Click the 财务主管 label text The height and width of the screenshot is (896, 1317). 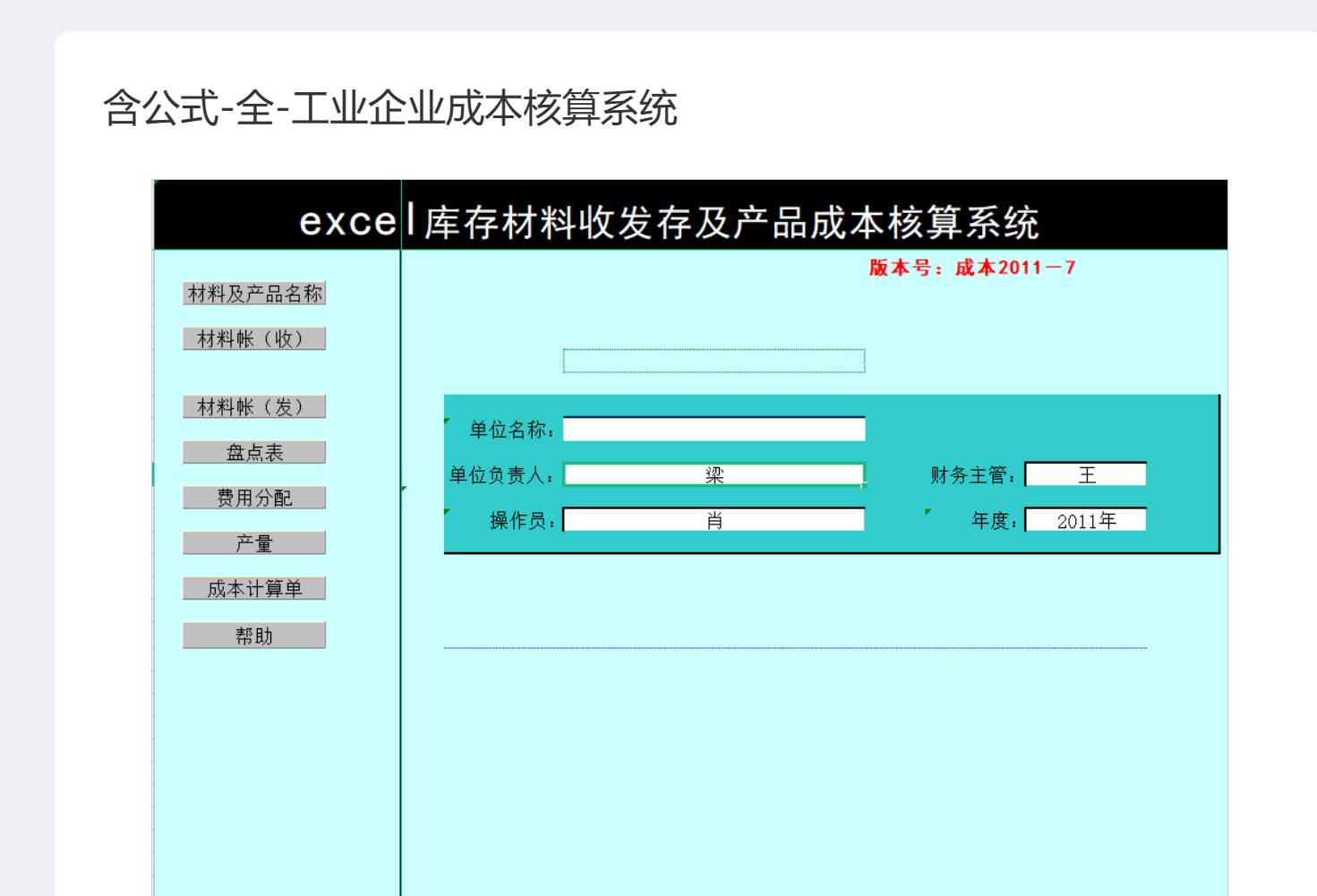click(972, 475)
